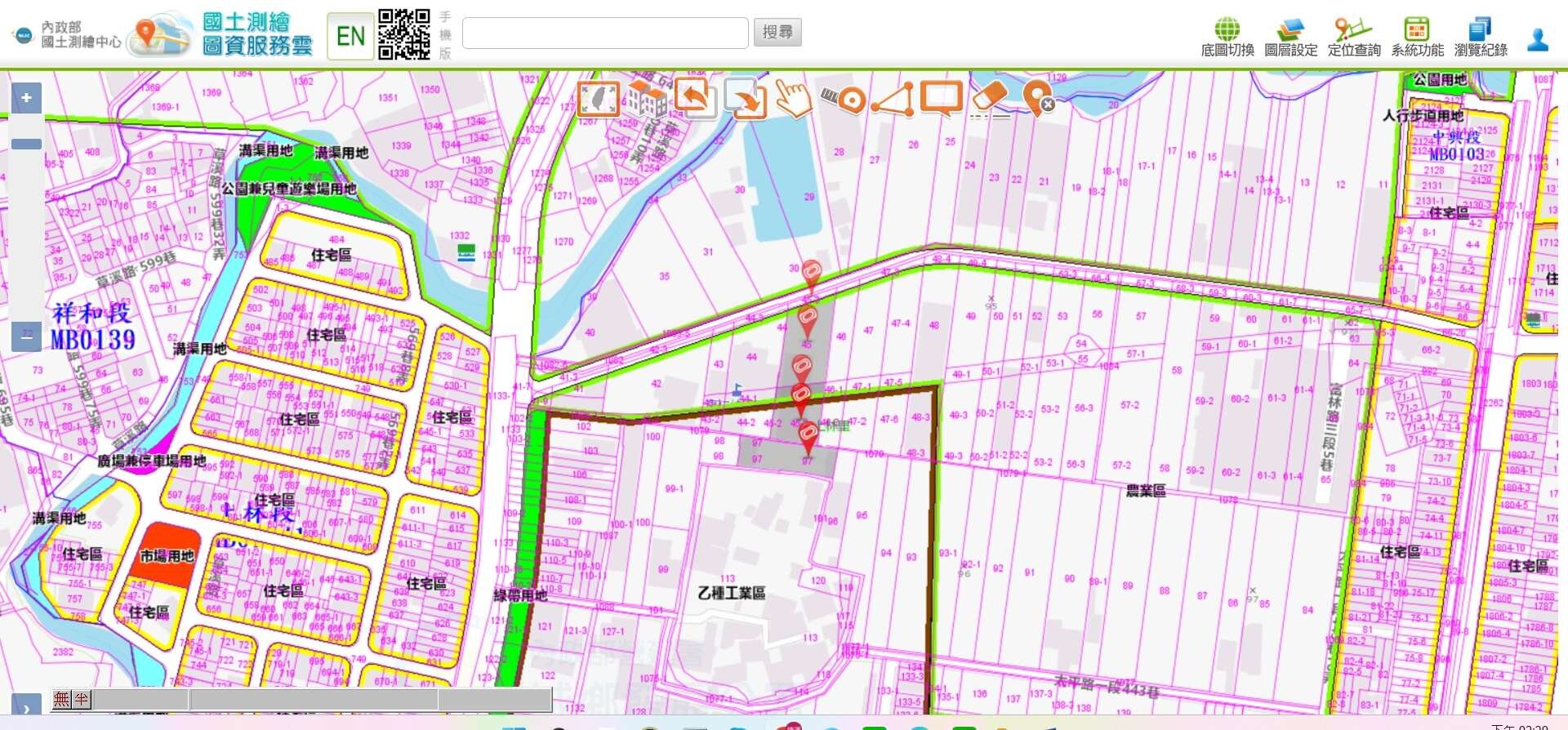Open the 底圖切換 basemap switcher
Viewport: 1568px width, 730px height.
[1227, 37]
